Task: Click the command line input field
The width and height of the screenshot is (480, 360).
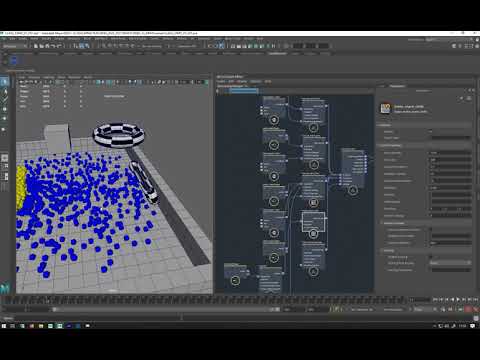Action: tap(97, 318)
